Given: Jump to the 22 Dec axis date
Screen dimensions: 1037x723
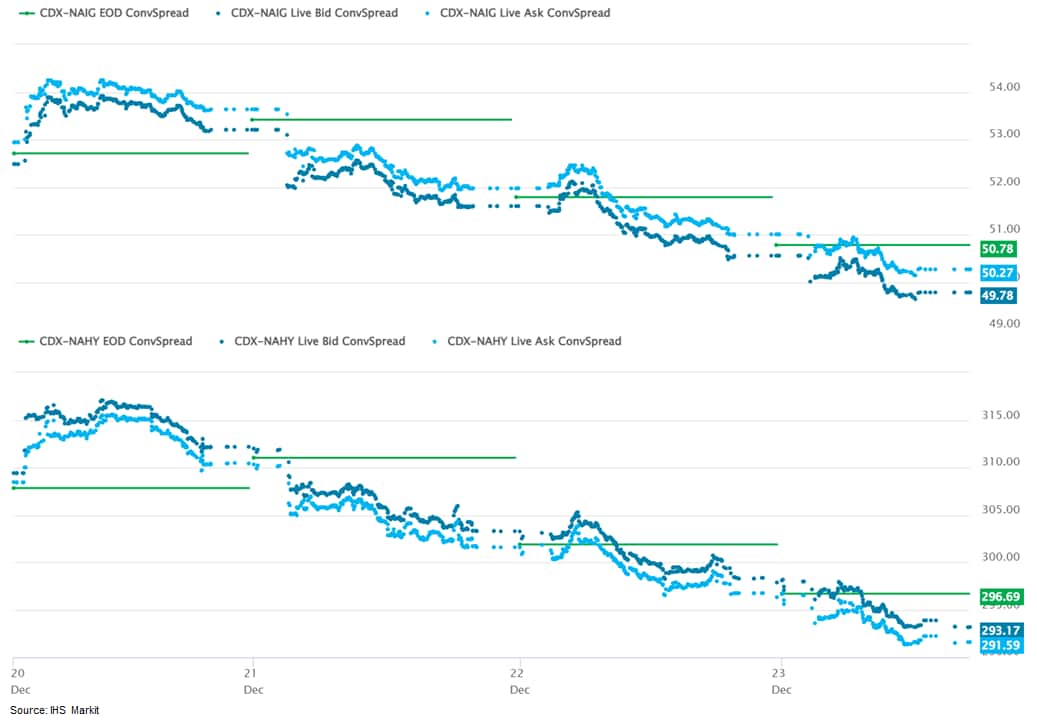Looking at the screenshot, I should [519, 681].
